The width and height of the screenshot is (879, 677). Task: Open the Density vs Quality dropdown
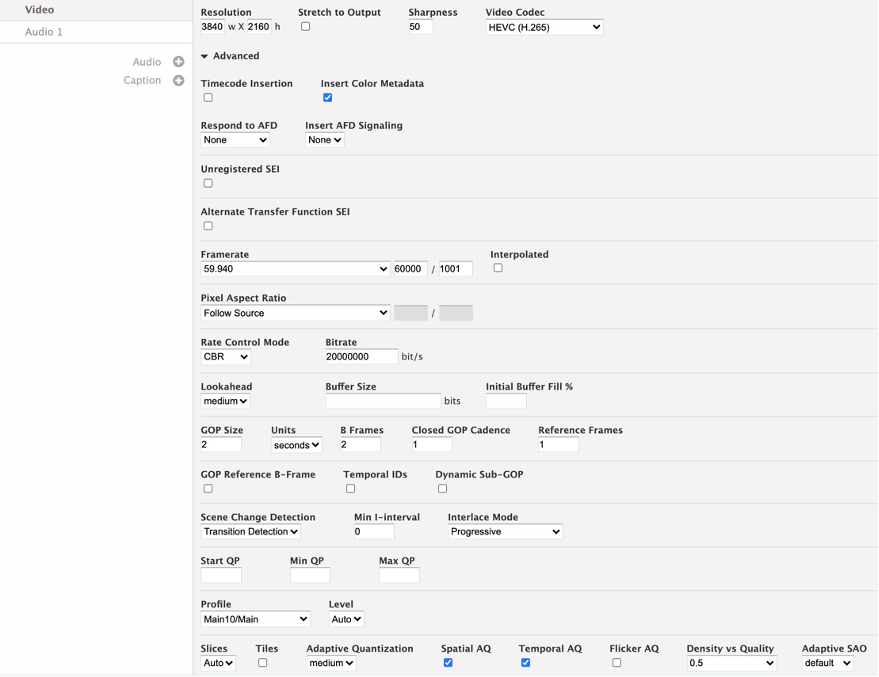732,663
